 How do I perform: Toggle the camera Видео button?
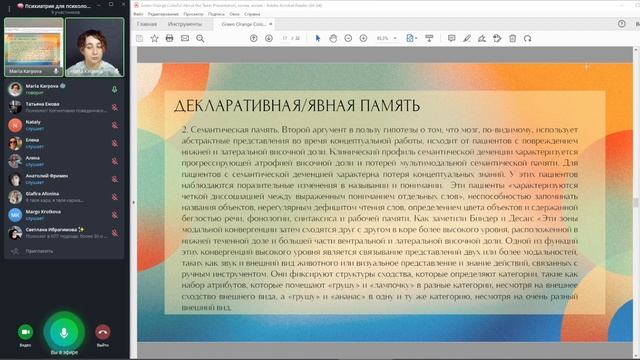pyautogui.click(x=25, y=332)
